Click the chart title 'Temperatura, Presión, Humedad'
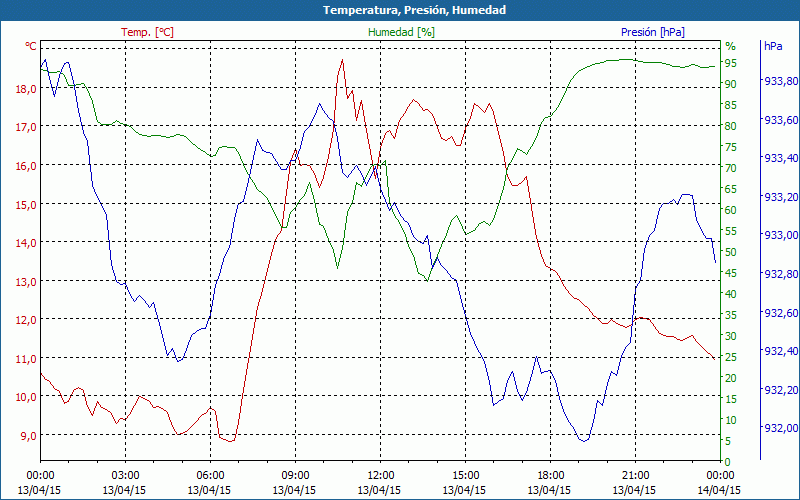800x500 pixels. pyautogui.click(x=414, y=10)
